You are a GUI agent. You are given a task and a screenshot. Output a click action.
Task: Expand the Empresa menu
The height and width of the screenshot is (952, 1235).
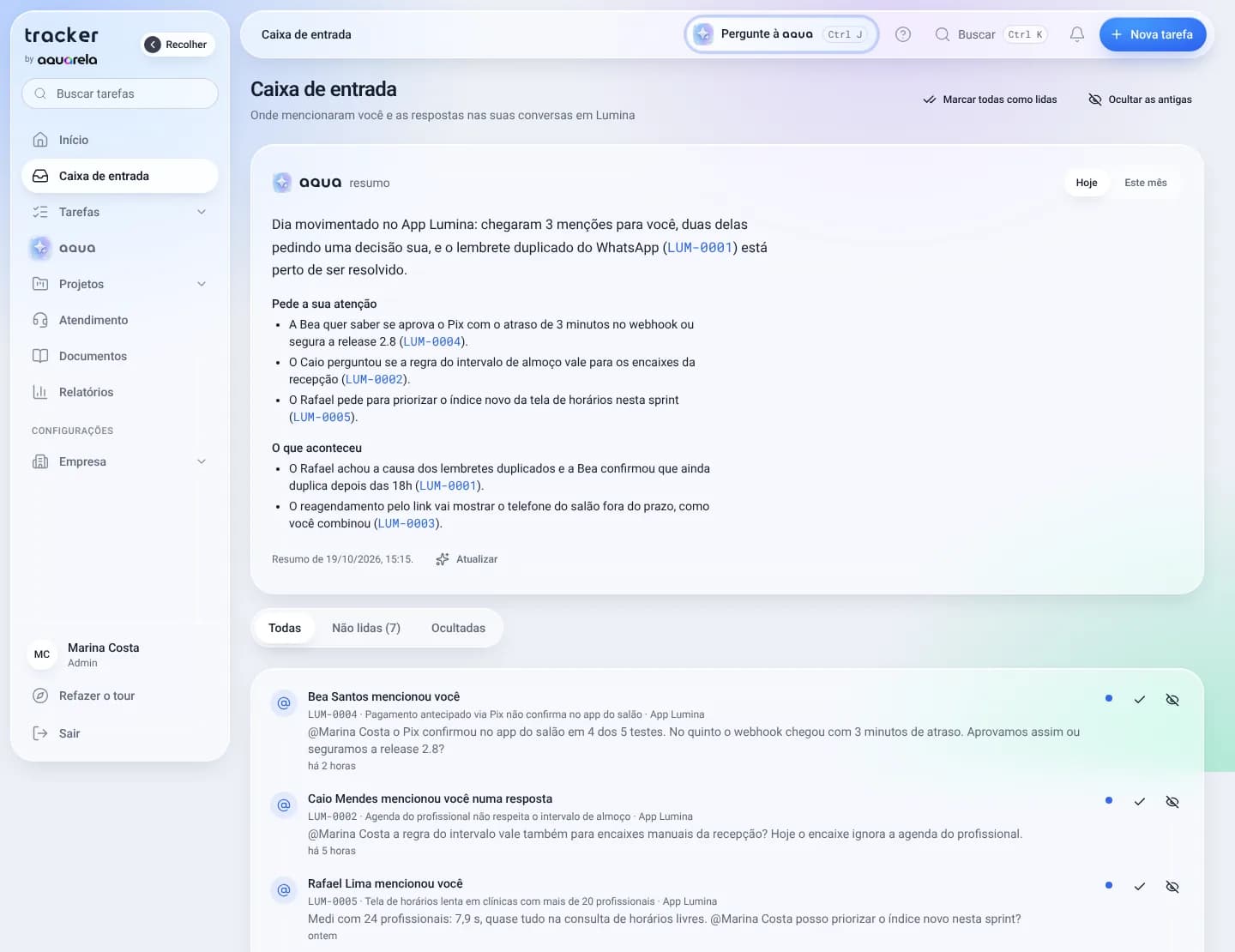[120, 461]
